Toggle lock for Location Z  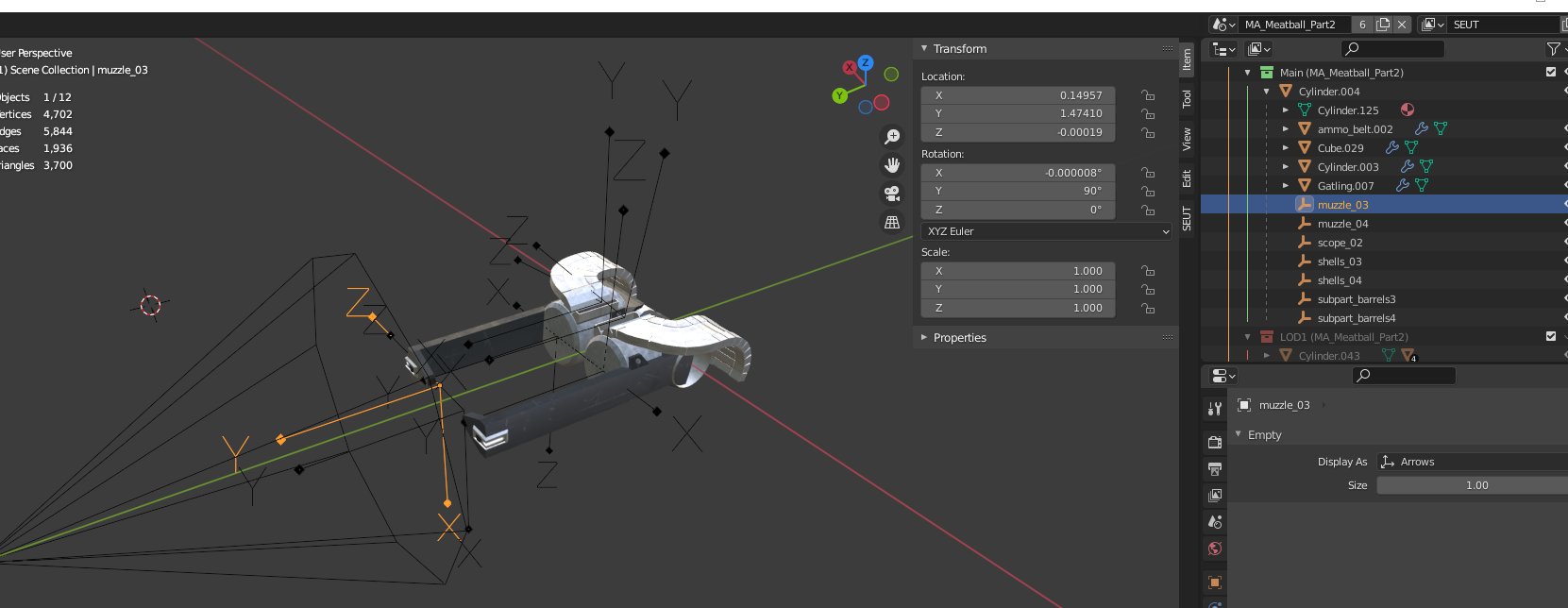click(1148, 132)
